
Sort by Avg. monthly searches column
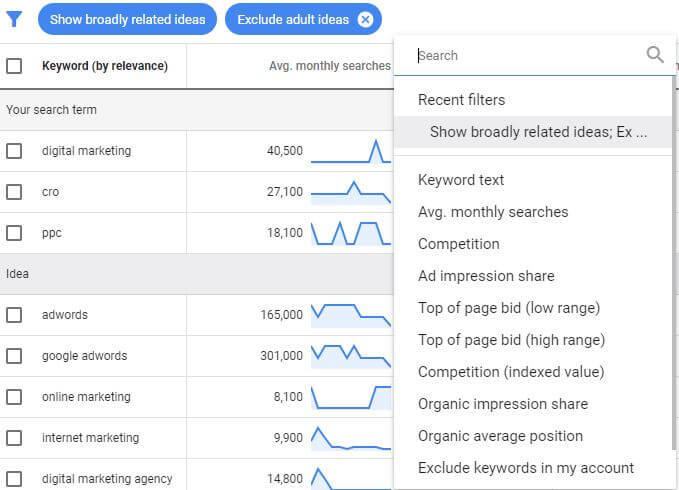click(330, 66)
